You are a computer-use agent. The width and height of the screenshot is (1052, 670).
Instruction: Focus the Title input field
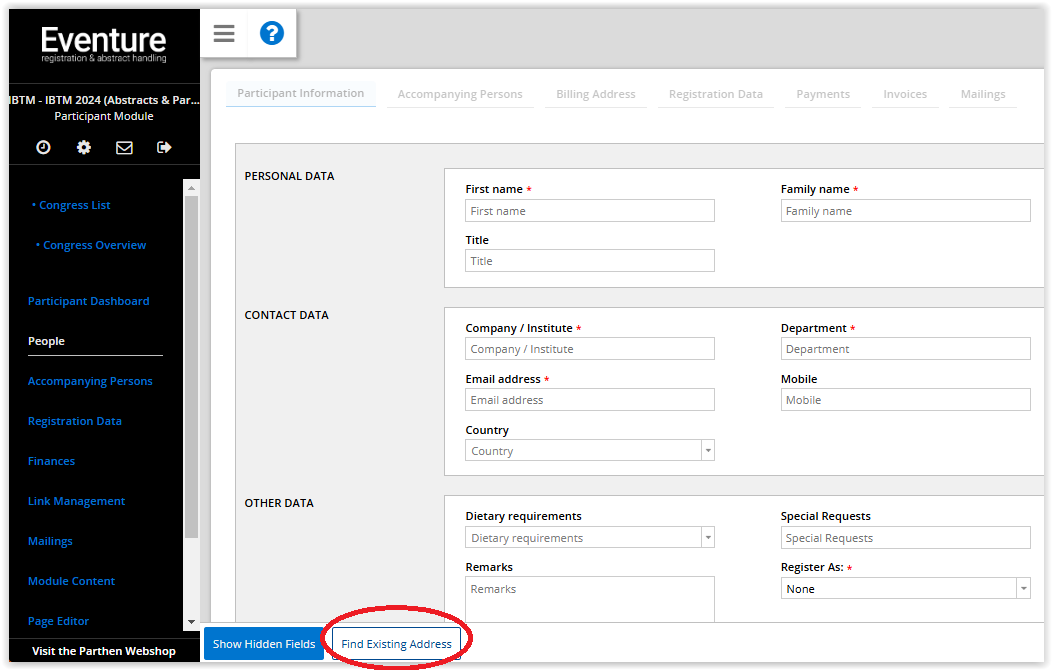590,261
